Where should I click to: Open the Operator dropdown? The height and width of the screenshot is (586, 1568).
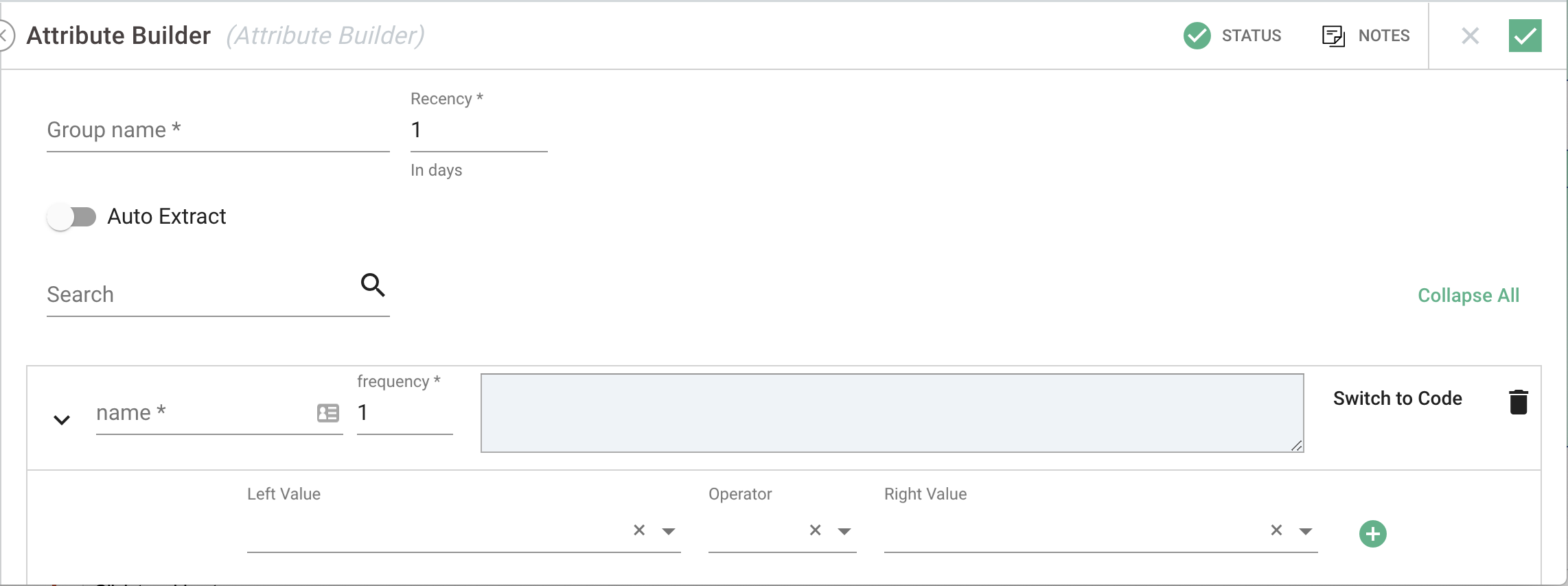point(844,531)
